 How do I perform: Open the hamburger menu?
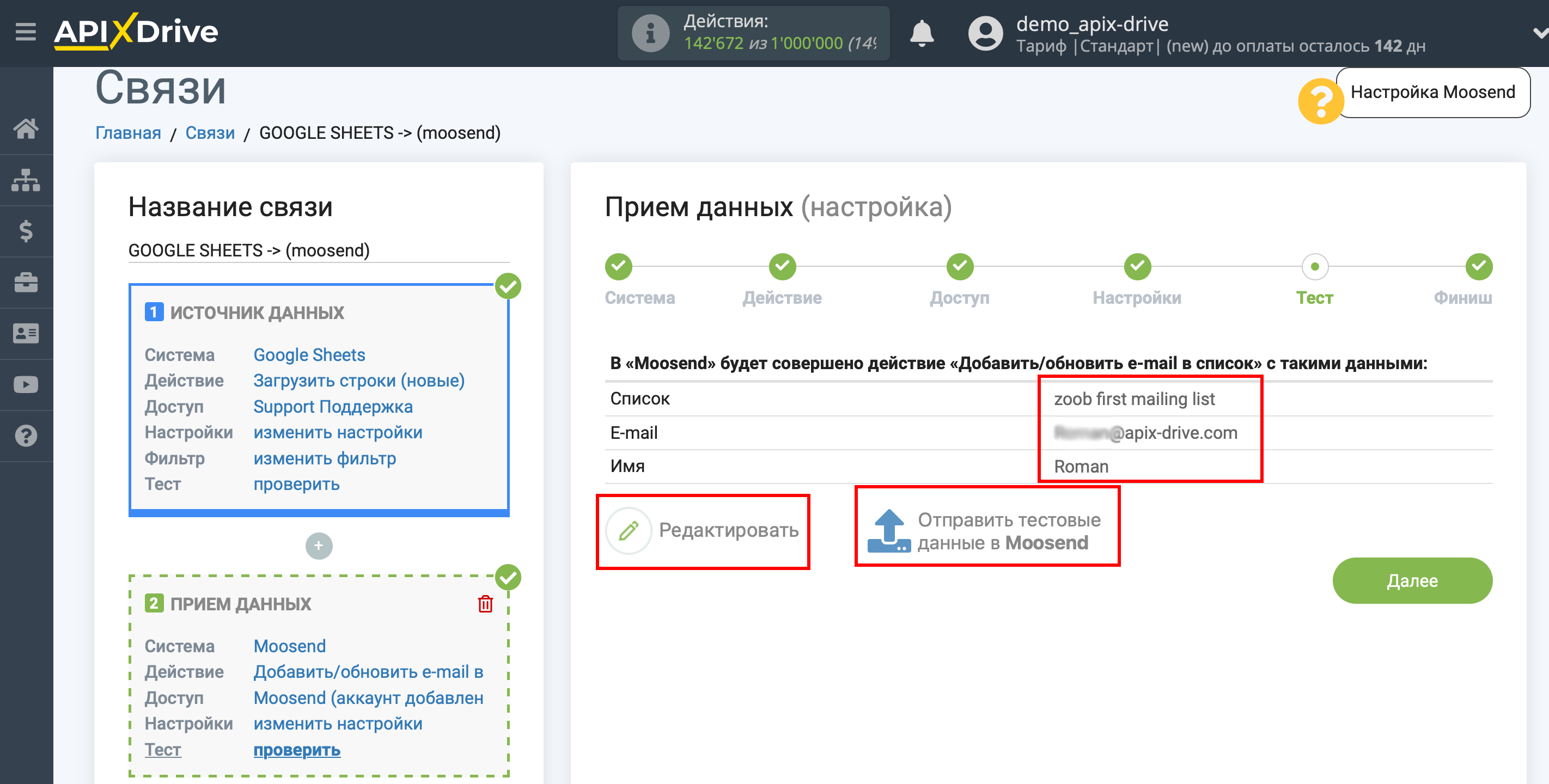click(26, 31)
